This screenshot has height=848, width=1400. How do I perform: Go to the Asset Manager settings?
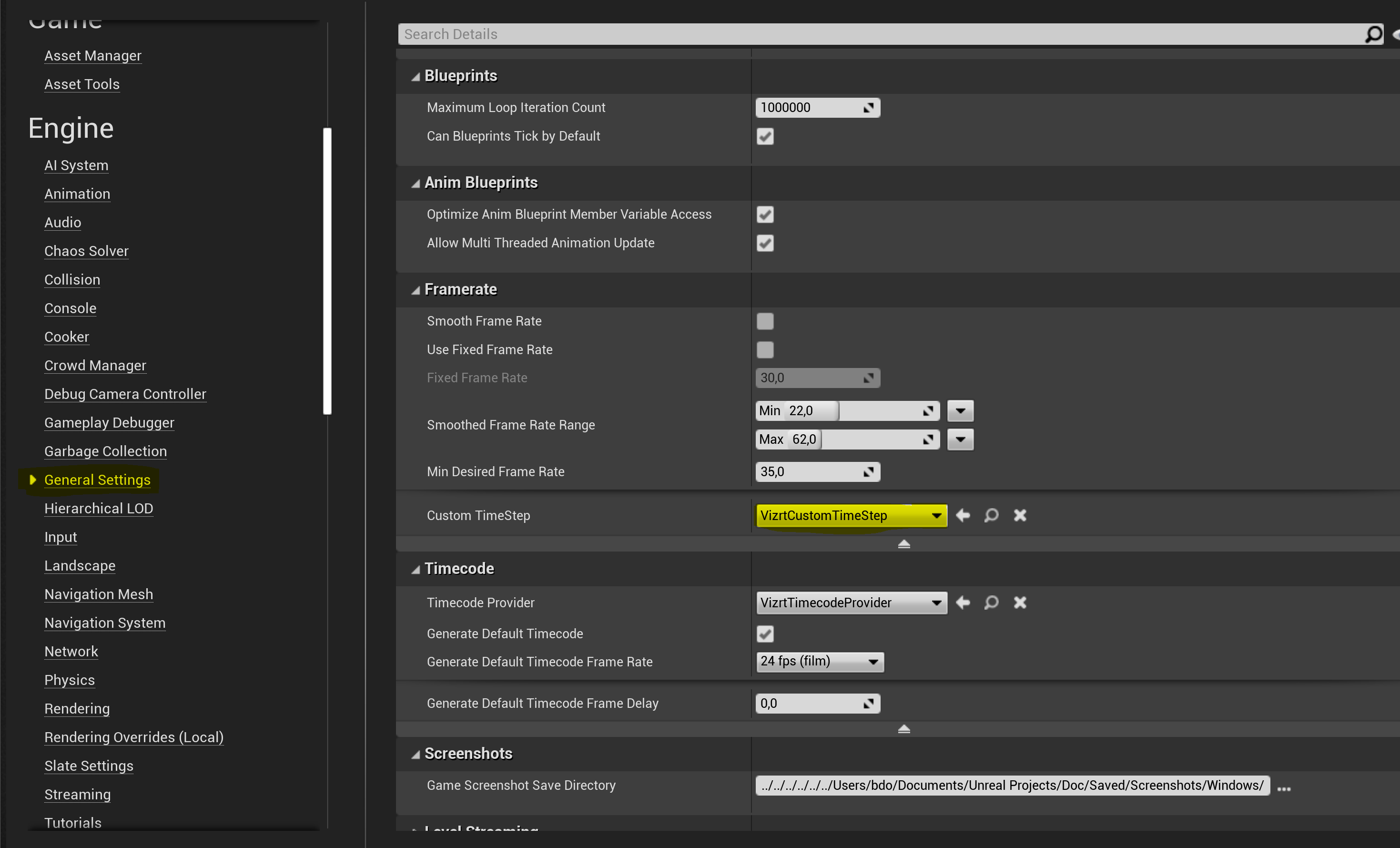pos(92,56)
